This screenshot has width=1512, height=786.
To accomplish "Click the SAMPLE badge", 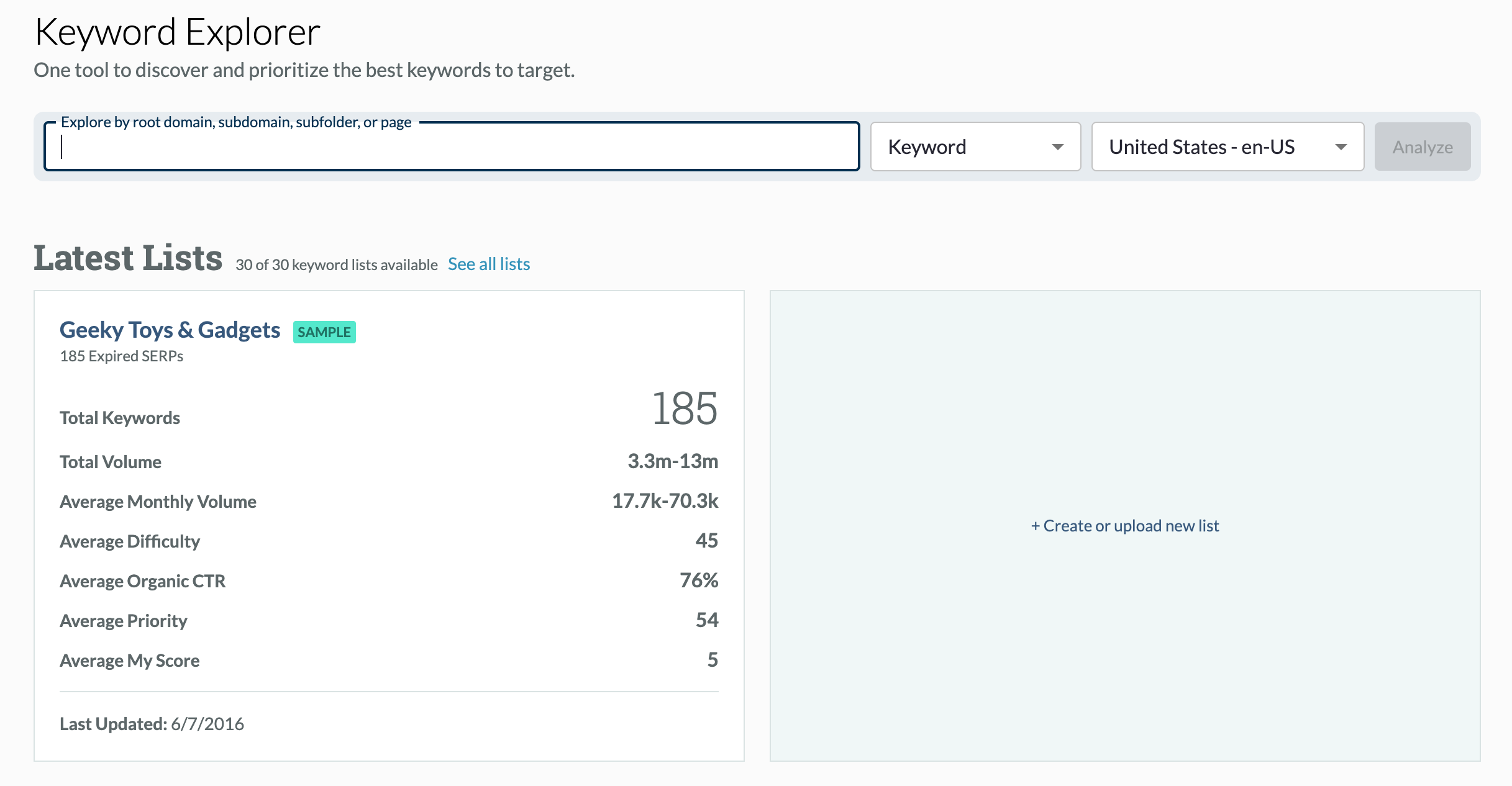I will (324, 332).
